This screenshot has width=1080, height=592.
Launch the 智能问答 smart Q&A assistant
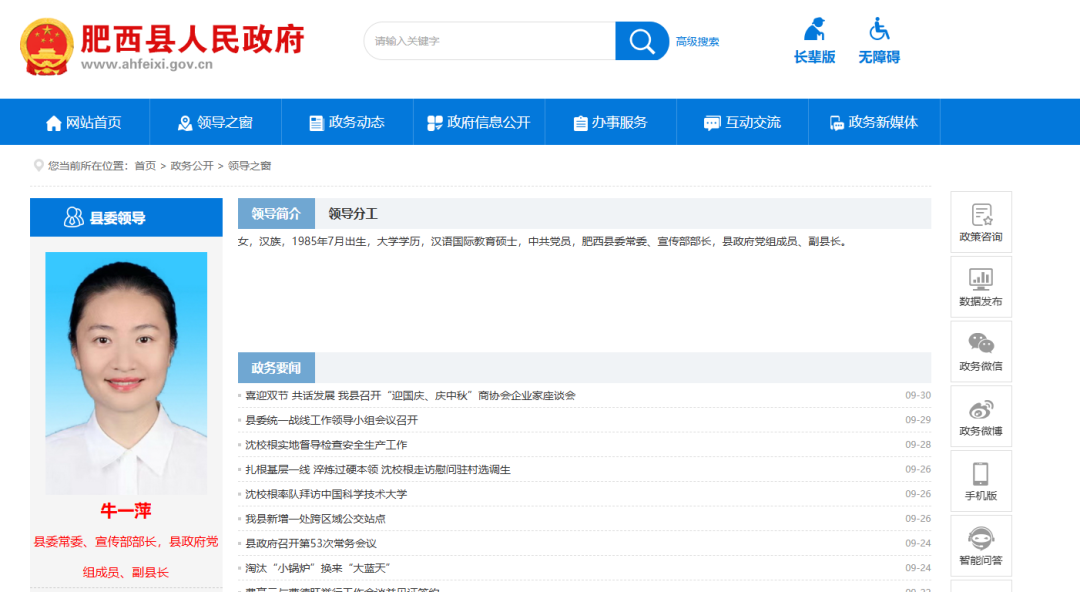point(981,546)
